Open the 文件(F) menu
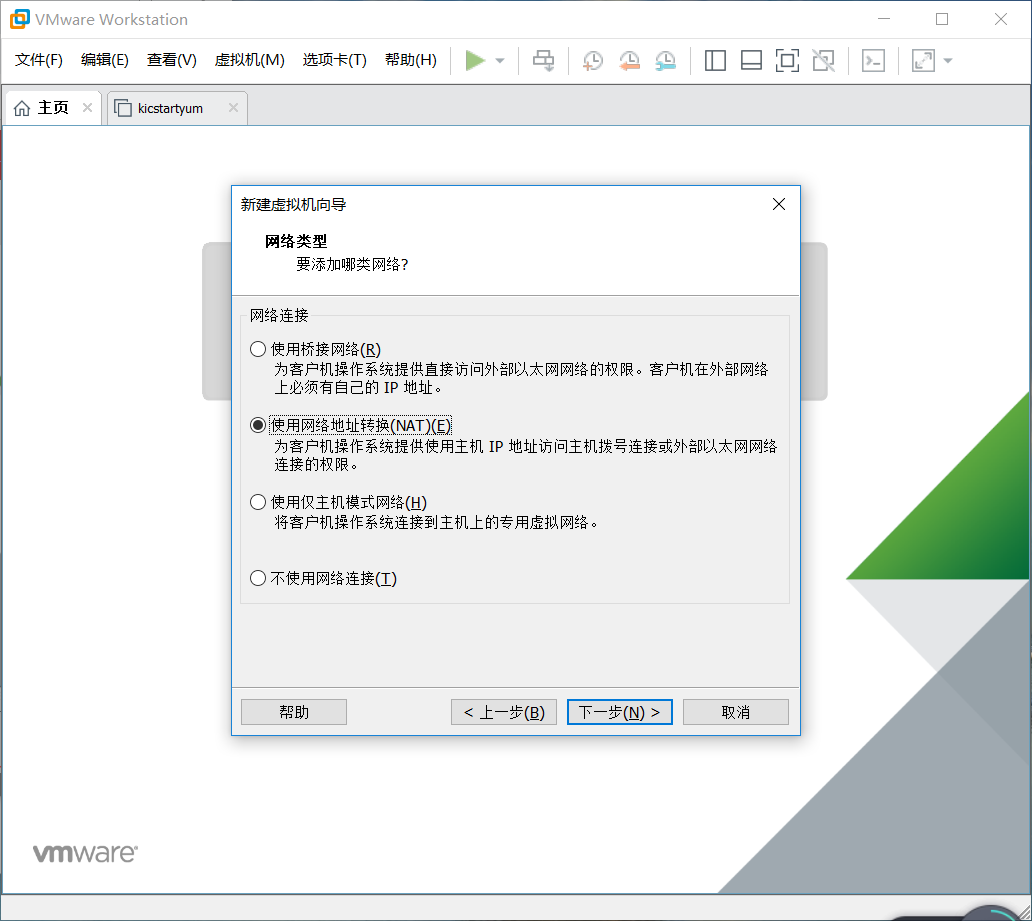The image size is (1032, 921). [39, 60]
